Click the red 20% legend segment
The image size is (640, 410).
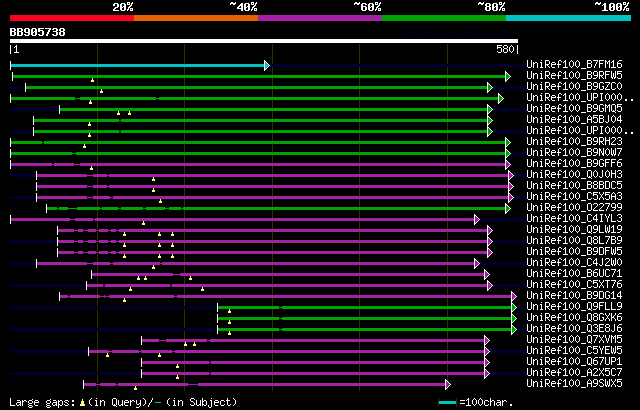[x=72, y=18]
